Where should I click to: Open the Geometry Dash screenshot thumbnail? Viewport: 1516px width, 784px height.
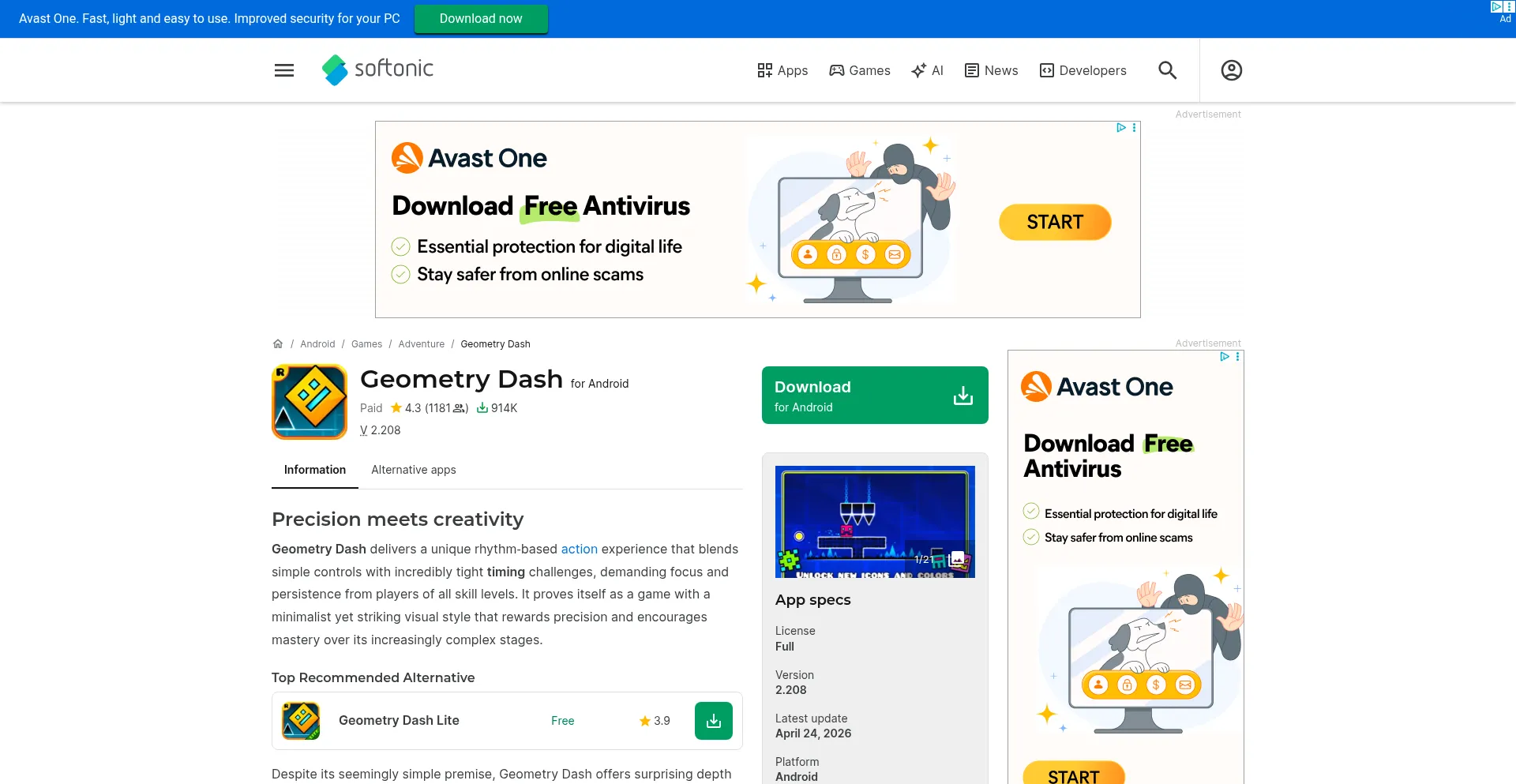(x=875, y=522)
